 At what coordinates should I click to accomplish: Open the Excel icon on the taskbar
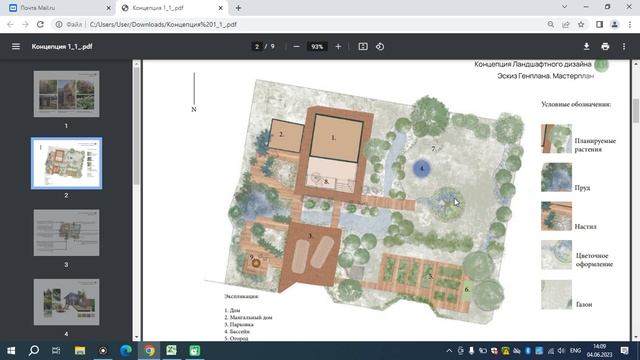171,351
